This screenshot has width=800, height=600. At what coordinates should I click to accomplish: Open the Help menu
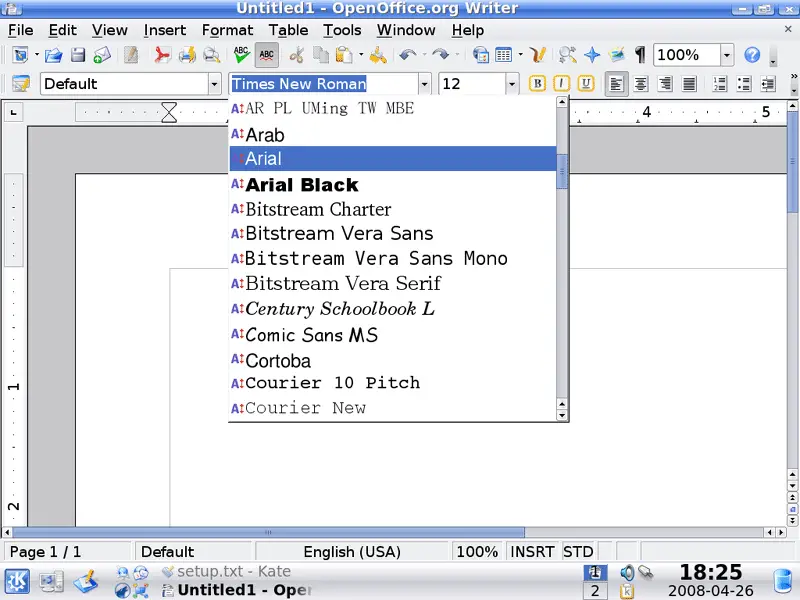(467, 30)
